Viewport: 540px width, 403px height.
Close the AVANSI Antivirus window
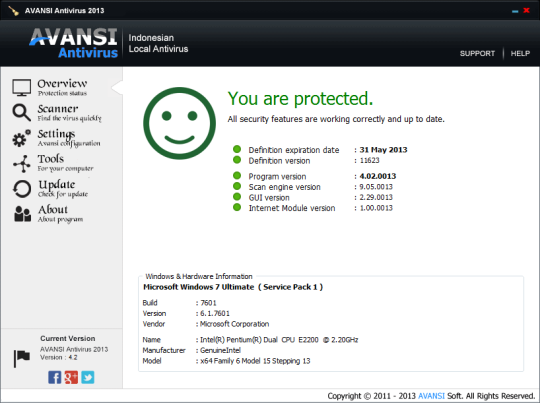(x=526, y=10)
